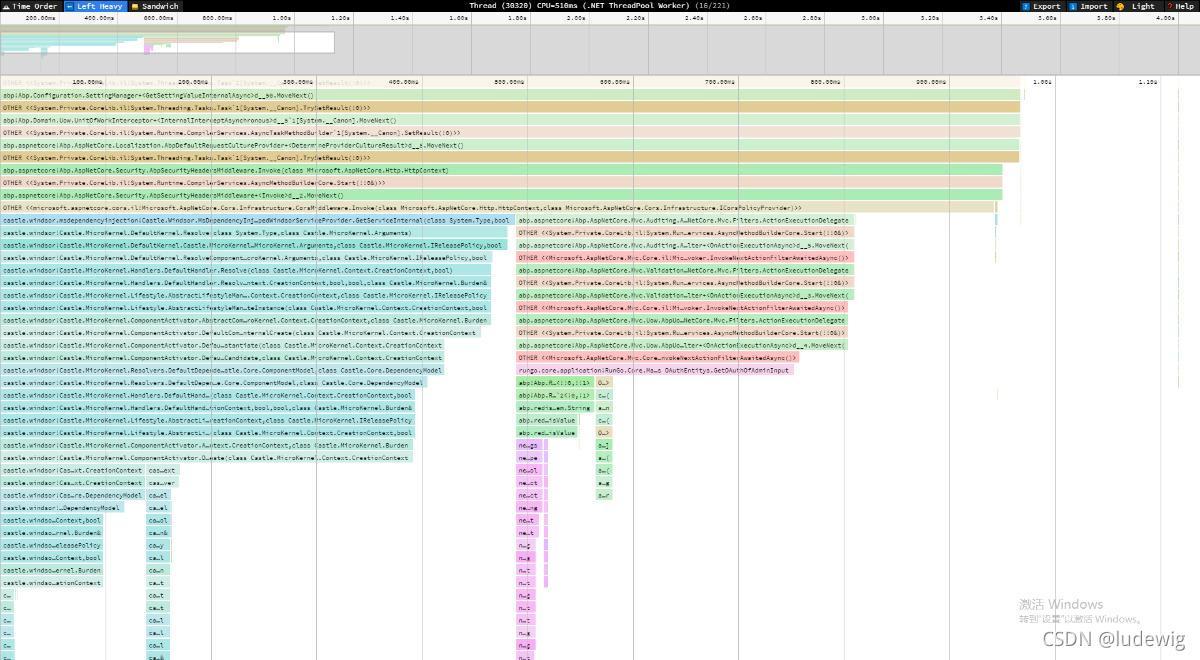
Task: Select the castle.windsor Burden& frame in left column
Action: click(x=52, y=533)
